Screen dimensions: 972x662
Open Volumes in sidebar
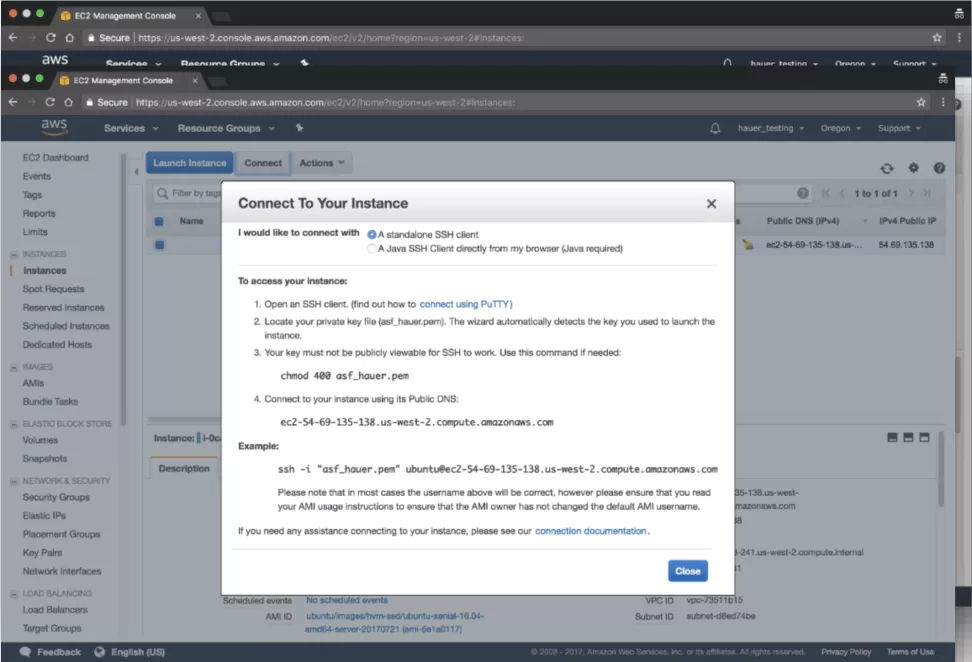40,440
